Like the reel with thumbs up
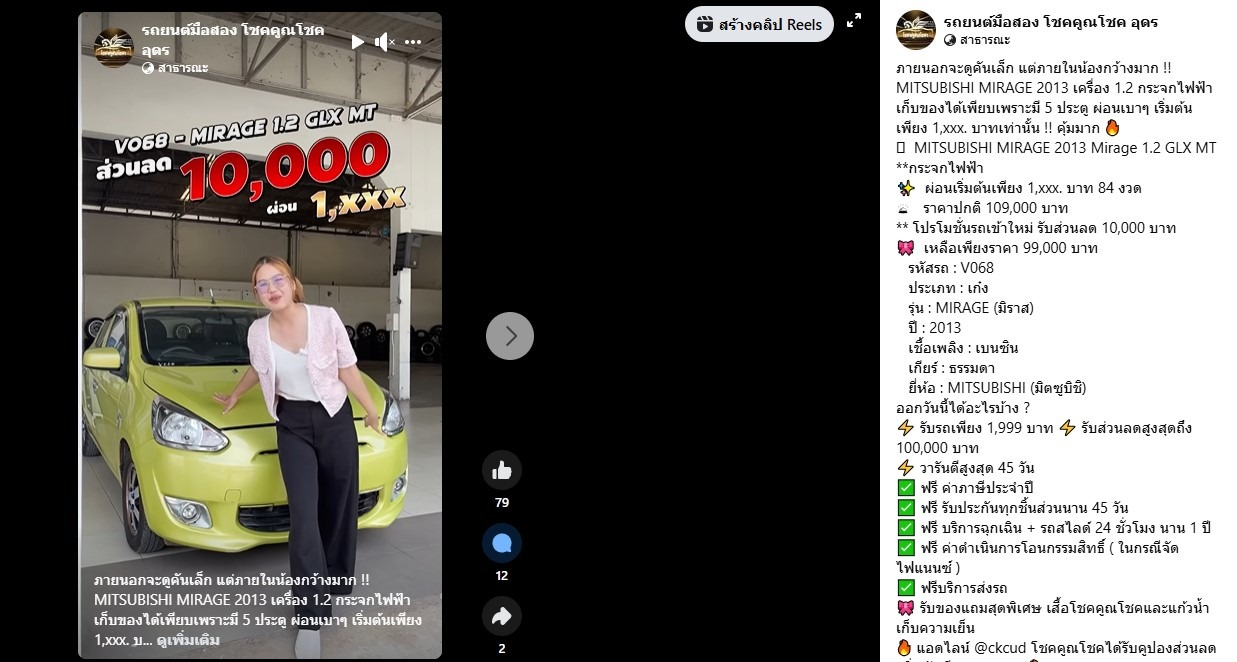This screenshot has width=1237, height=662. coord(502,469)
